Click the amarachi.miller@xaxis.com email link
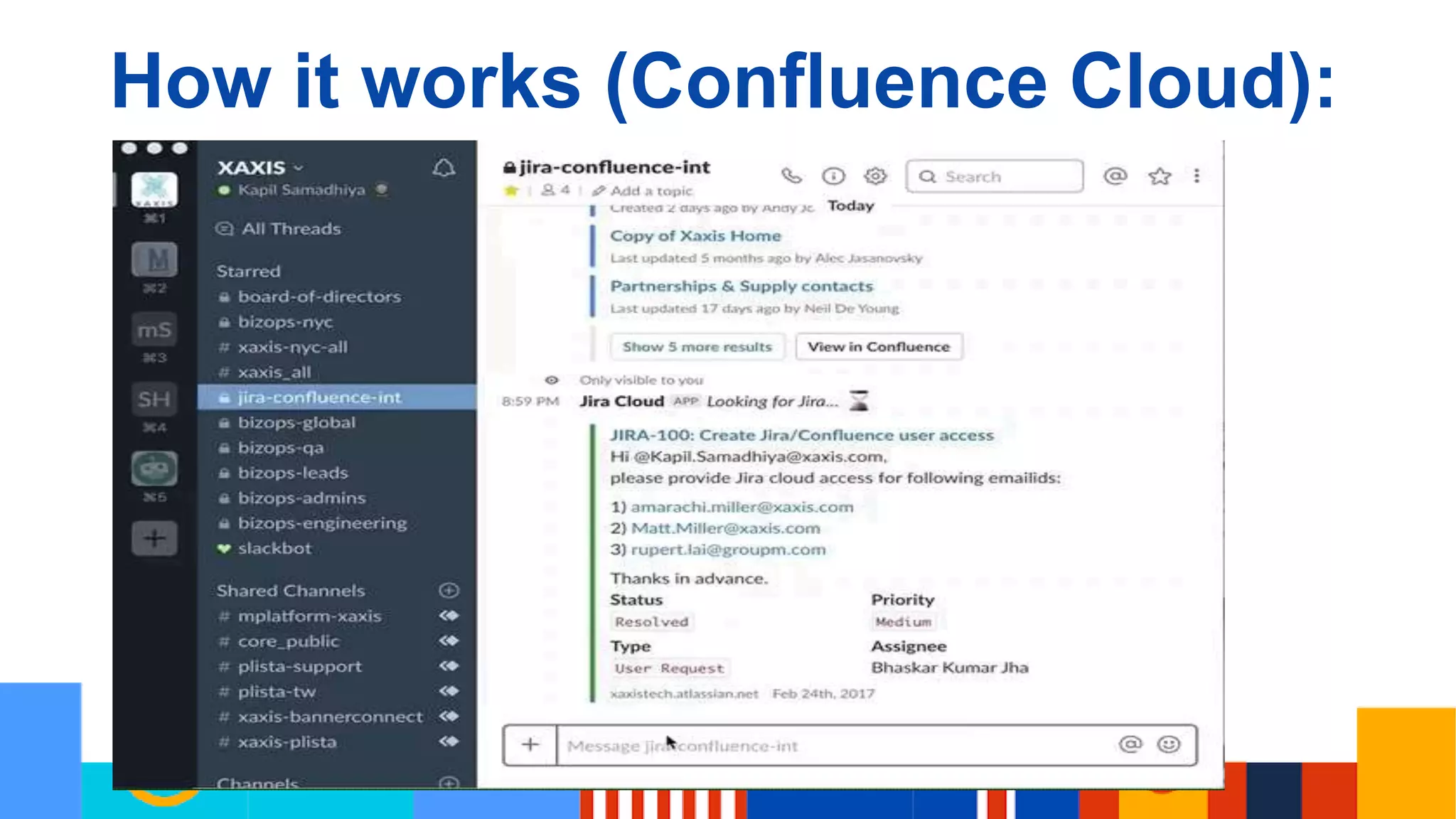The width and height of the screenshot is (1456, 819). (742, 507)
